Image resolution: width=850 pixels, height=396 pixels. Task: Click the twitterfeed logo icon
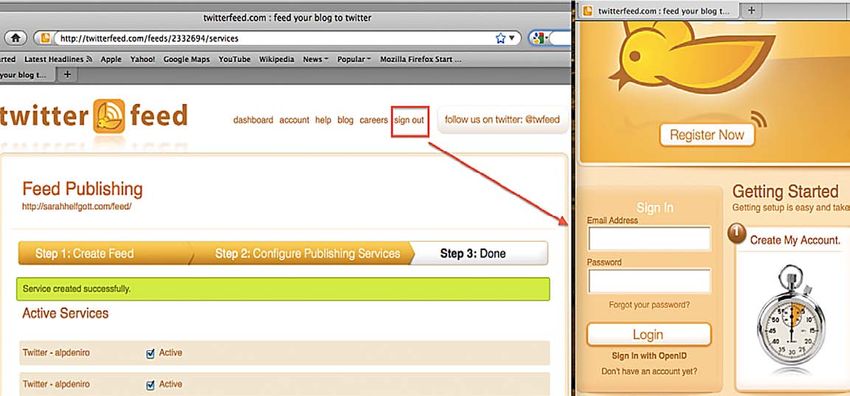coord(110,116)
